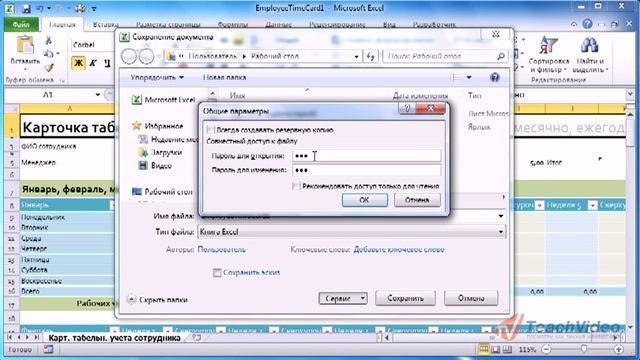Click the Format Painter brush icon
Viewport: 640px width, 360px height.
[49, 67]
